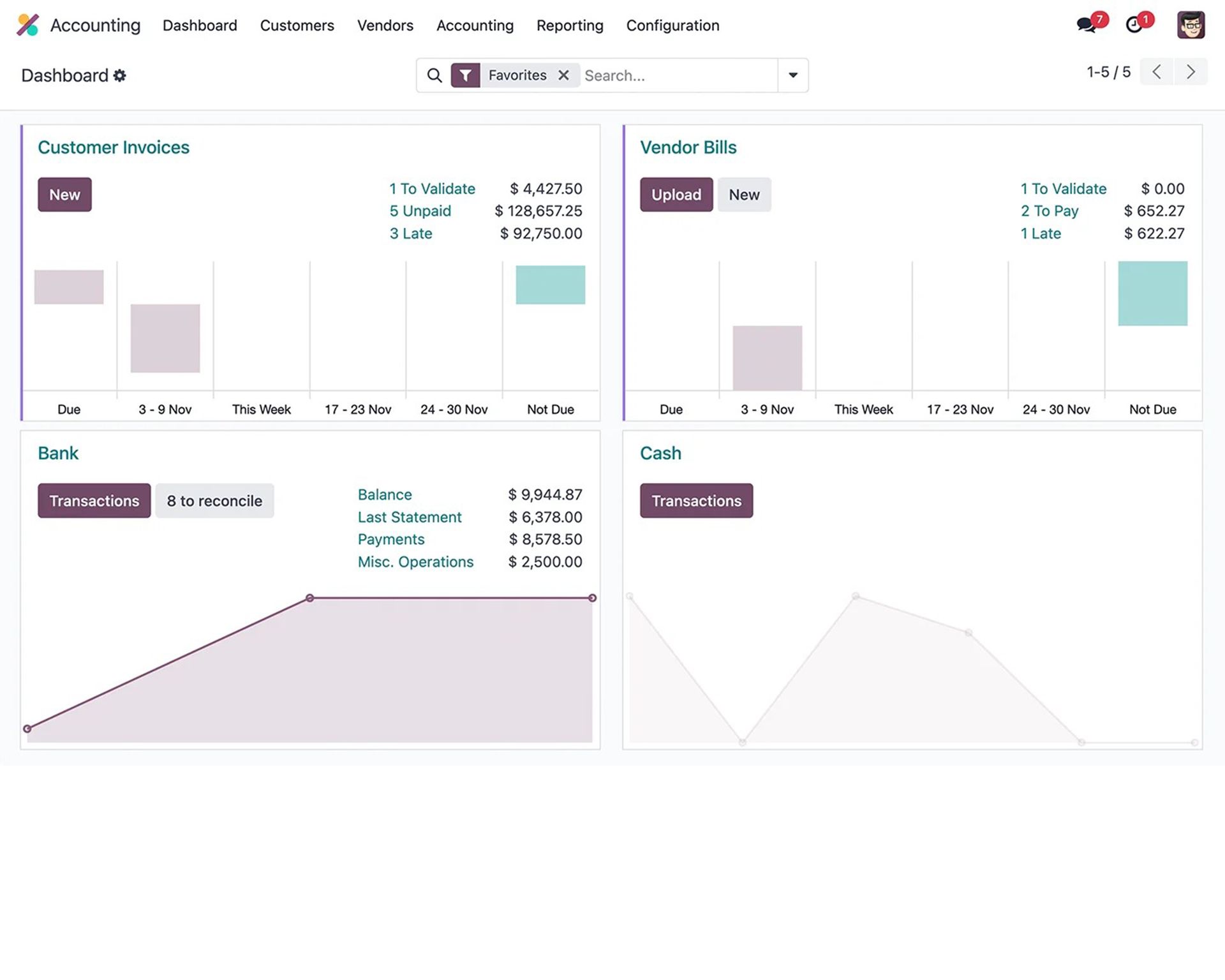The image size is (1225, 980).
Task: Focus the Search input field
Action: point(676,75)
